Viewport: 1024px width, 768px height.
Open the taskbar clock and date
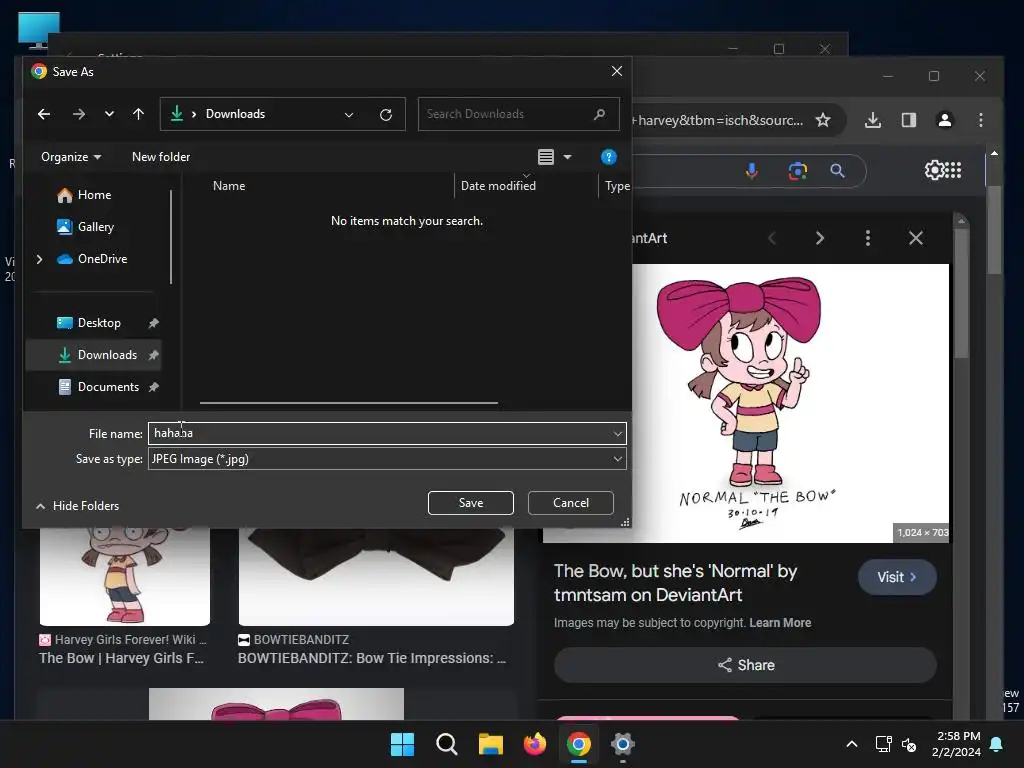[x=956, y=744]
